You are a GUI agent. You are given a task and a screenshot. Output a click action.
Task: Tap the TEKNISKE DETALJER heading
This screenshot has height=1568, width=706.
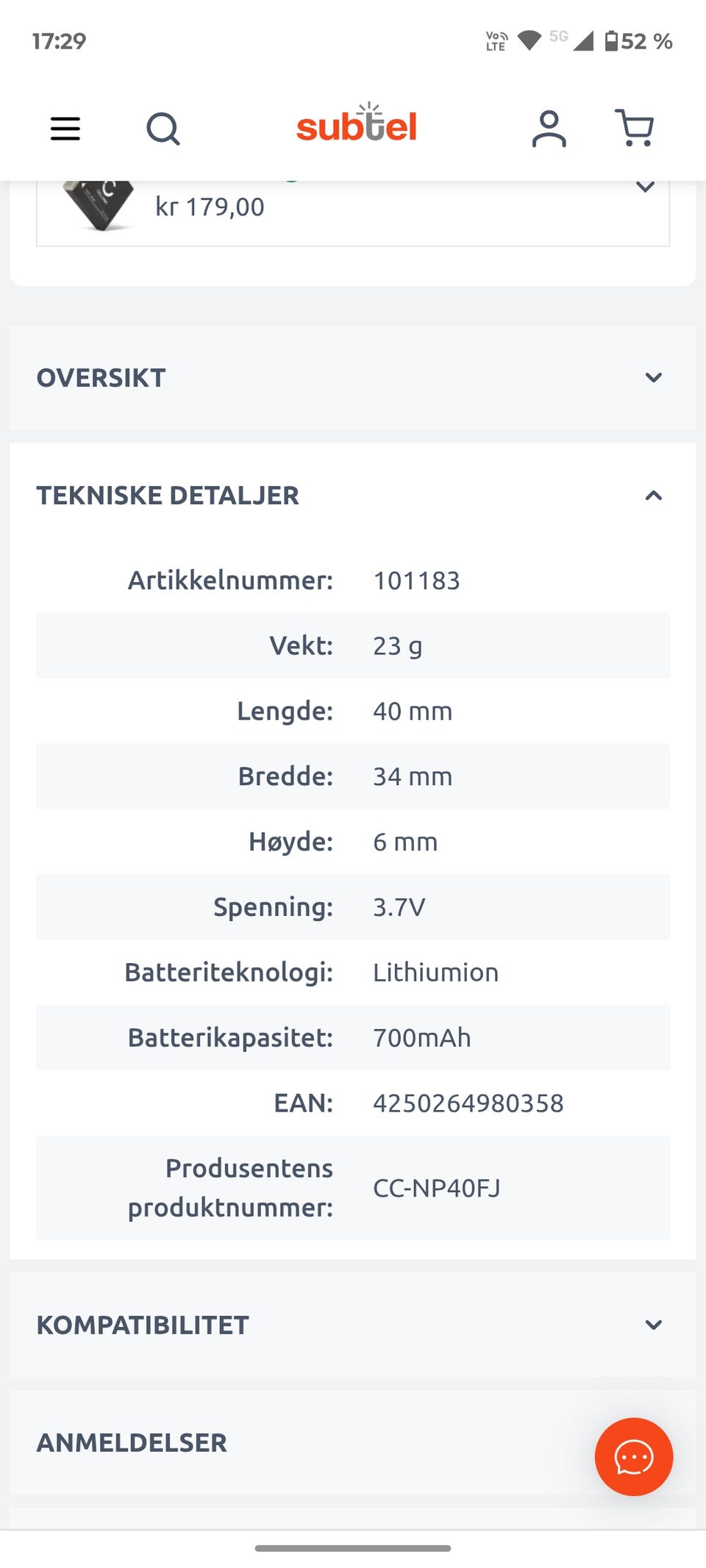168,495
